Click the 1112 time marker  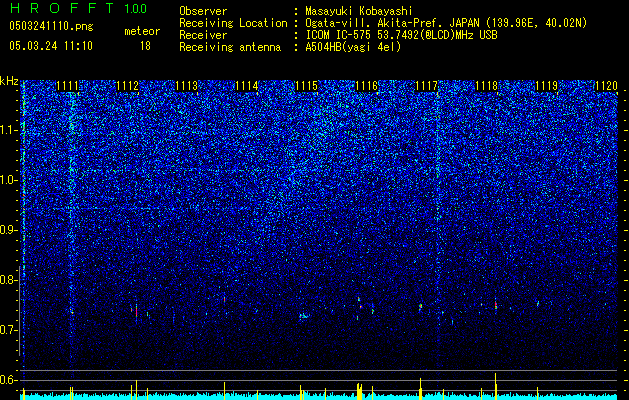pos(127,86)
